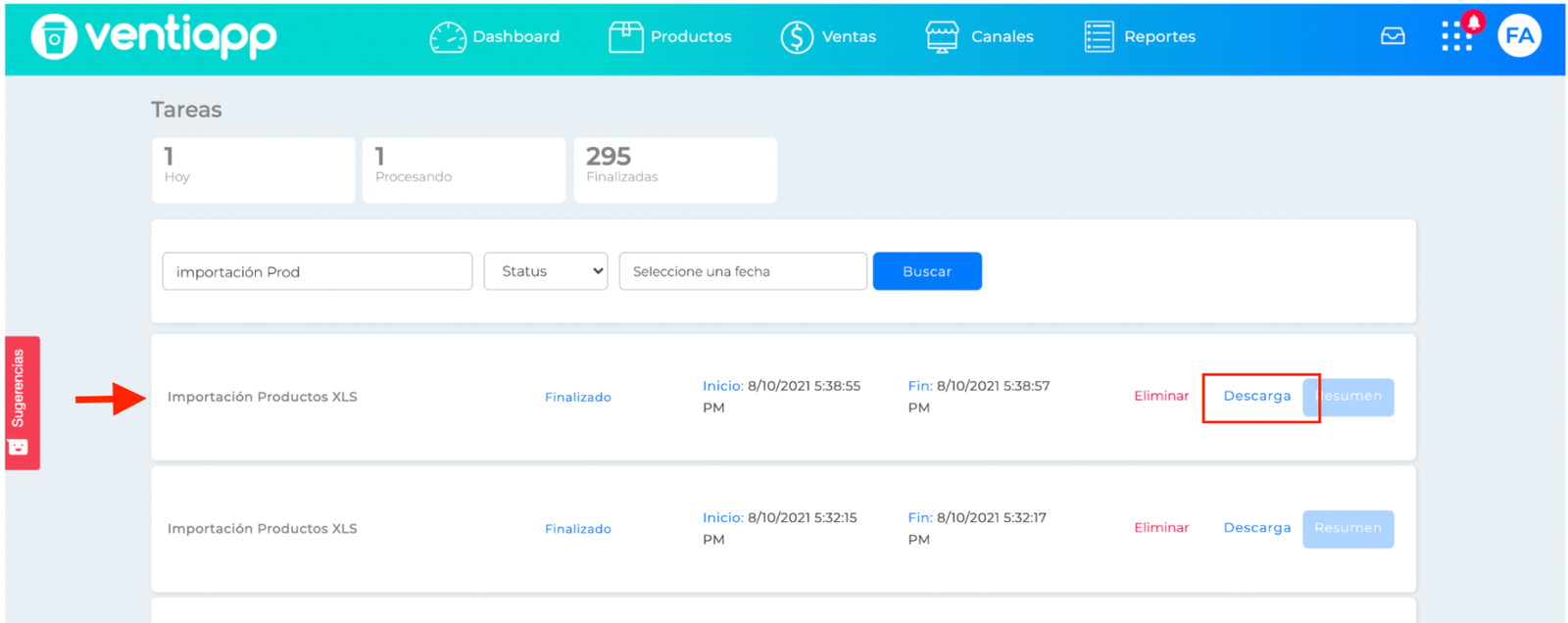Select the 'Hoy' tasks counter card
The height and width of the screenshot is (623, 1568).
[254, 170]
